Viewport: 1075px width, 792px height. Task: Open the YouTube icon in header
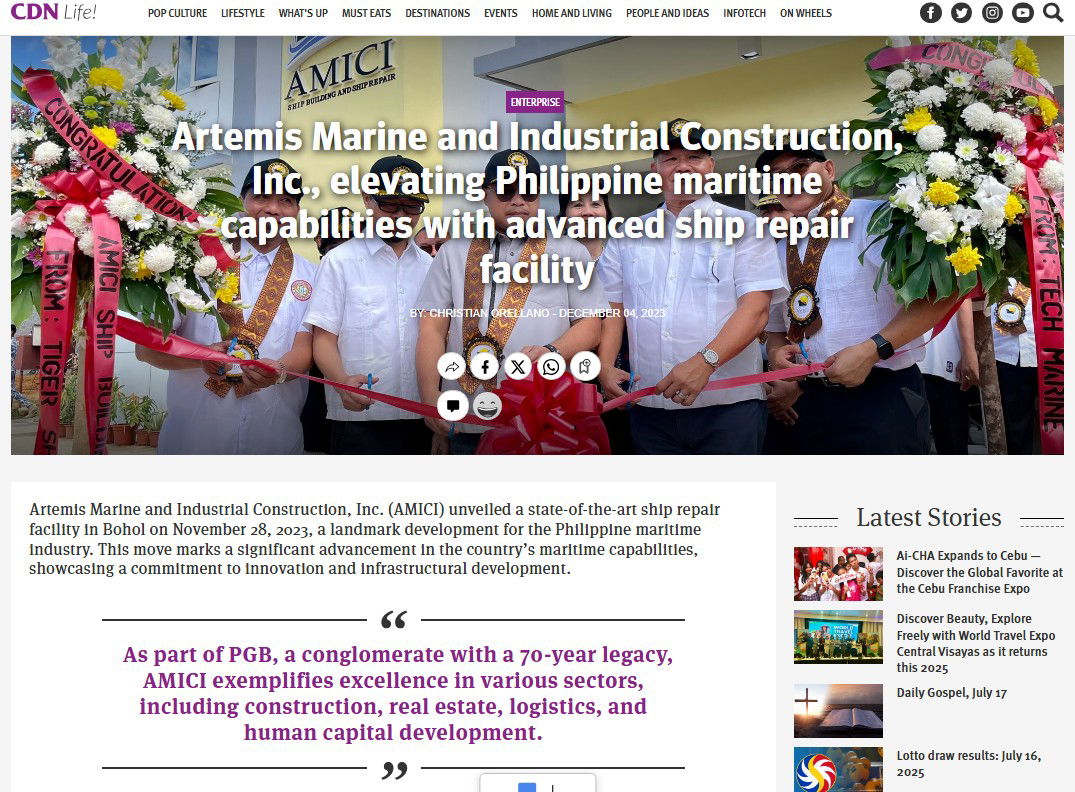pyautogui.click(x=1022, y=12)
